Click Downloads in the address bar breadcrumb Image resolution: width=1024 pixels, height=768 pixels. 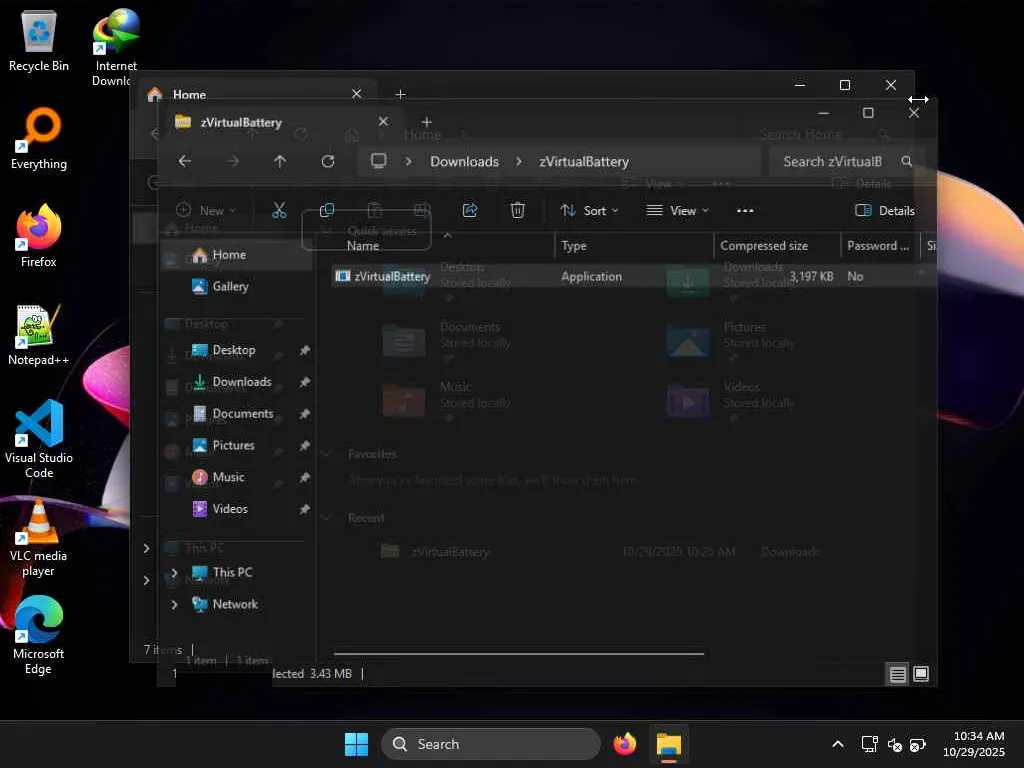pos(464,161)
